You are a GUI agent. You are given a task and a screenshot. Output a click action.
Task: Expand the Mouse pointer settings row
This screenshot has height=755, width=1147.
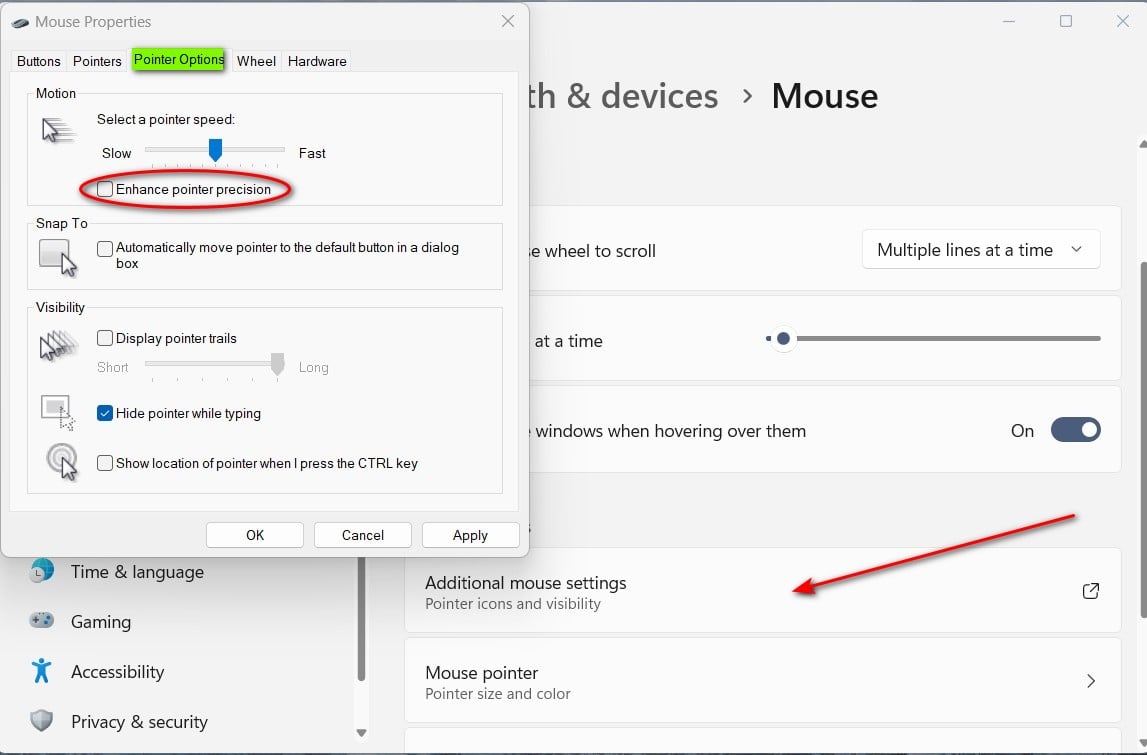[762, 681]
